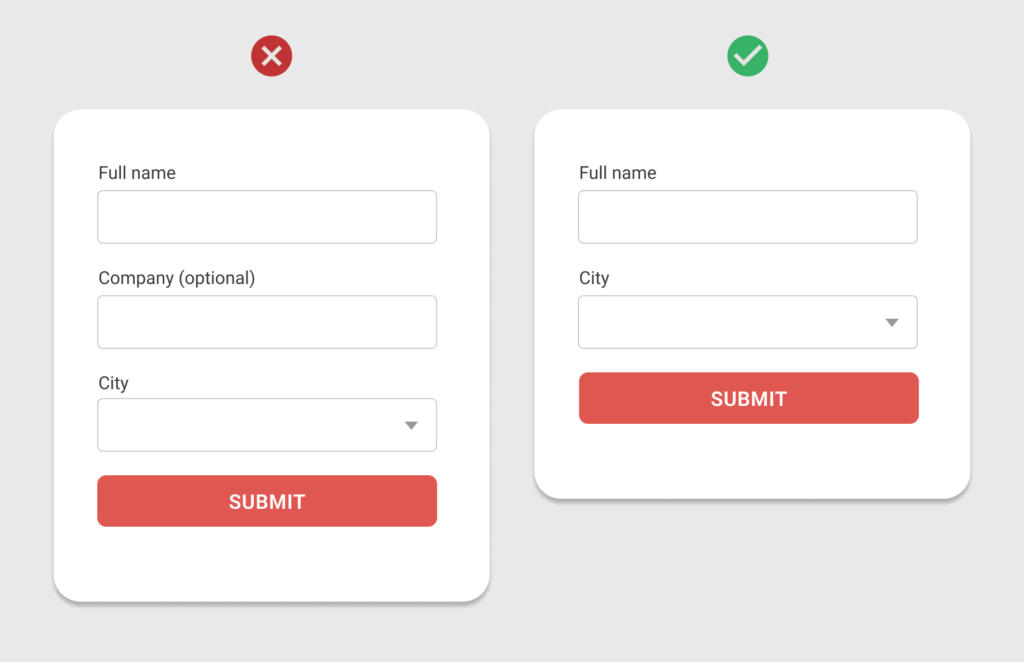Click the red X mark above the left form

pos(271,56)
